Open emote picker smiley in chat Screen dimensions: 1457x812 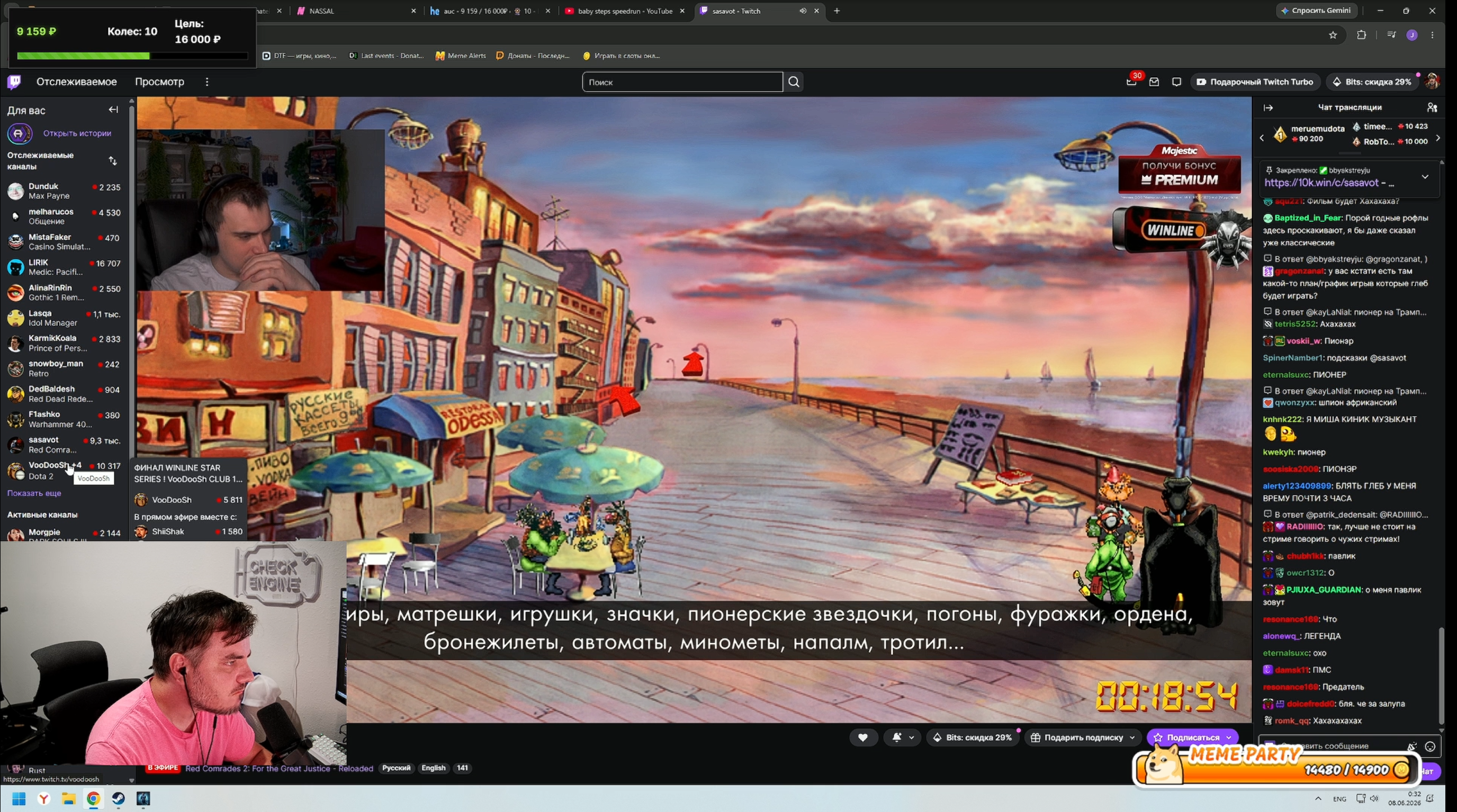pyautogui.click(x=1430, y=746)
